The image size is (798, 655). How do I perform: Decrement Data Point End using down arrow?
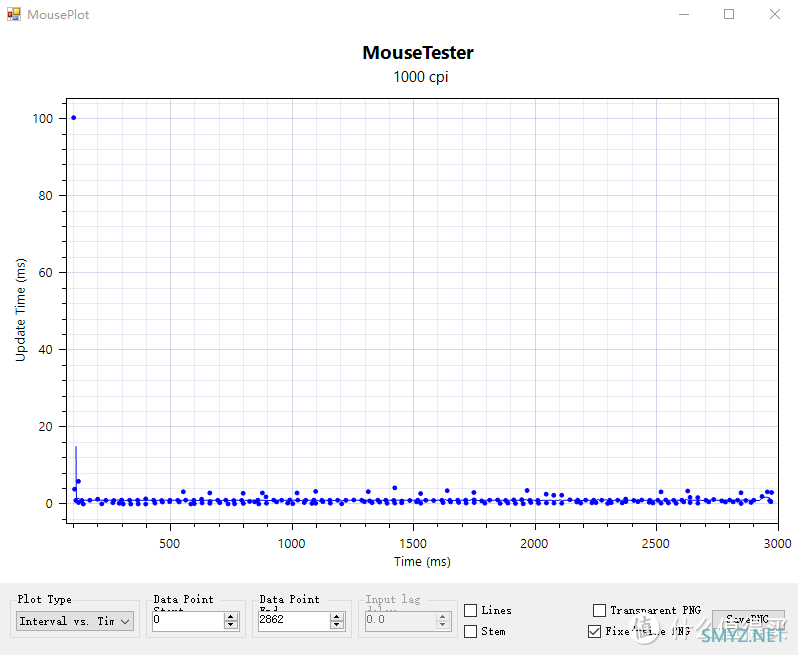[337, 626]
